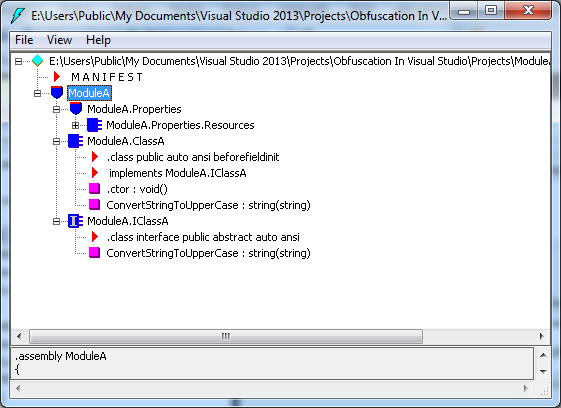Click red arrow beside .class public auto ansi
561x408 pixels.
click(95, 157)
